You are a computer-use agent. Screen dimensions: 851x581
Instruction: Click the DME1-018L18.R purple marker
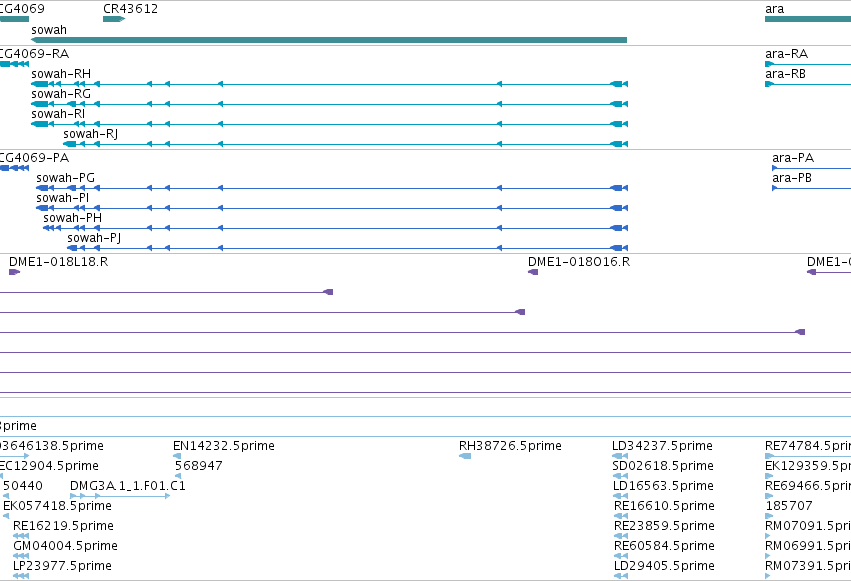pos(15,272)
